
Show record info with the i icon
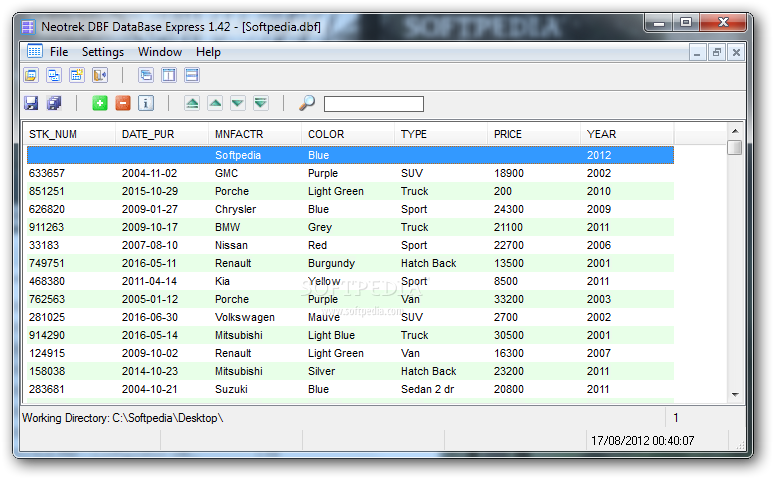click(146, 103)
